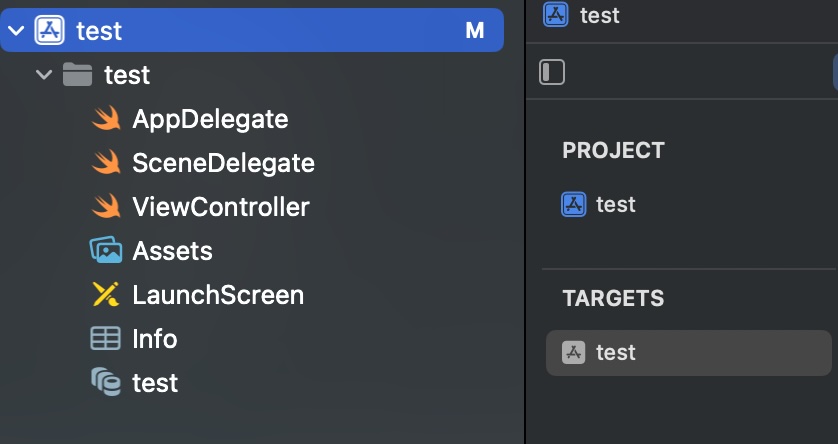838x444 pixels.
Task: Open LaunchScreen in the file list
Action: pos(218,295)
